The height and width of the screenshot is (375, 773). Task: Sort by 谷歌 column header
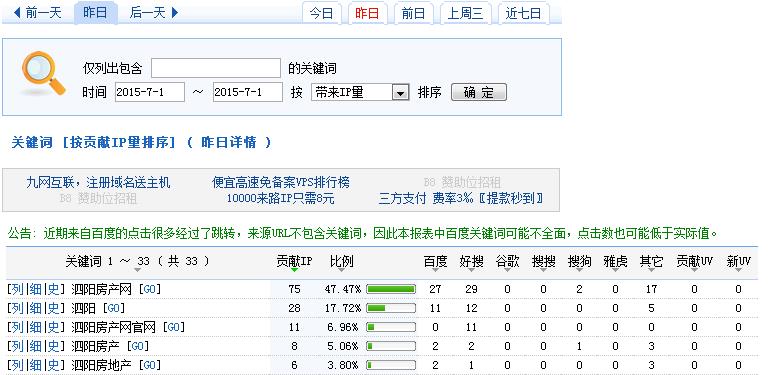click(507, 262)
